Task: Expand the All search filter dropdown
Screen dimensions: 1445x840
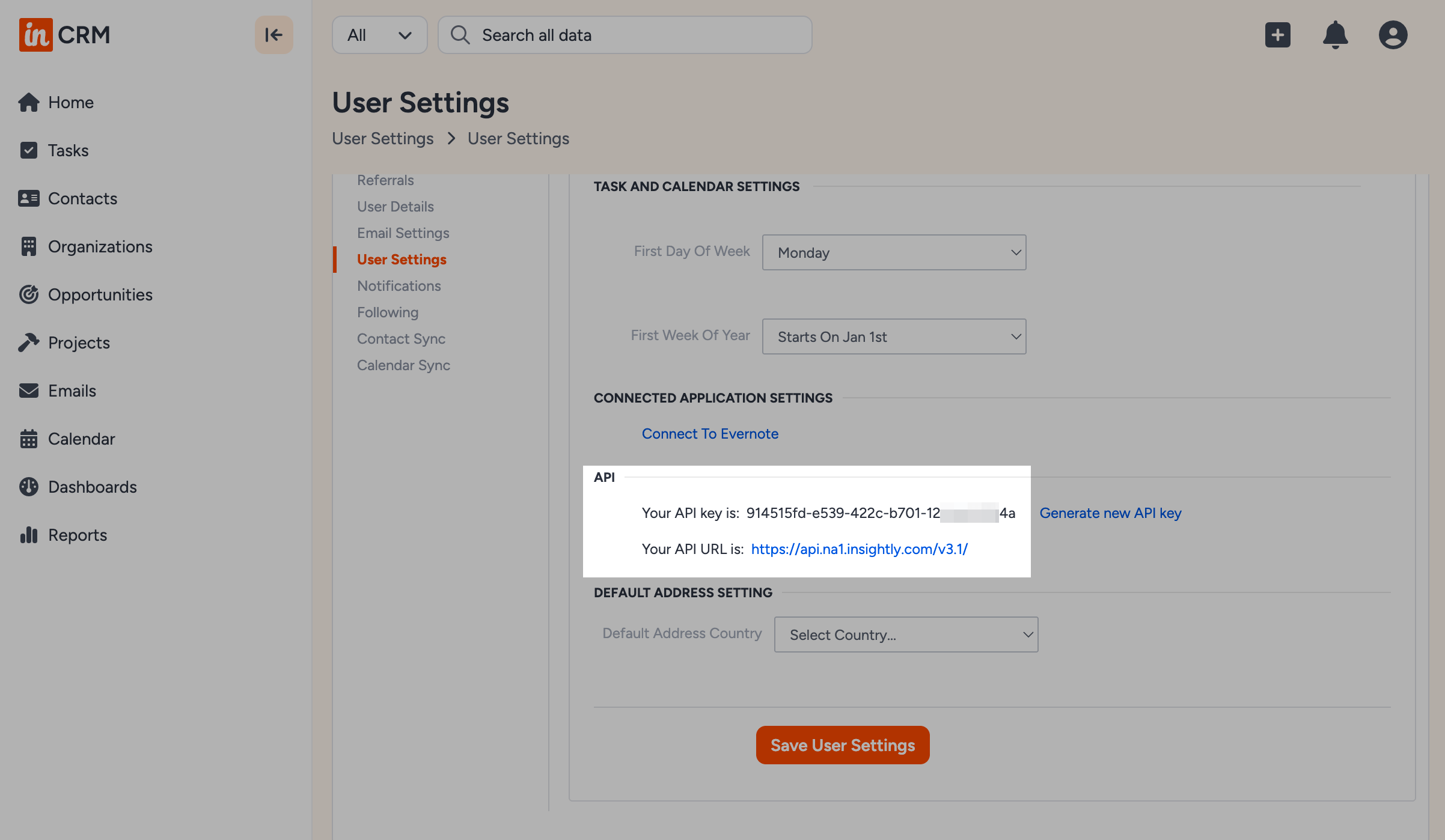Action: point(379,35)
